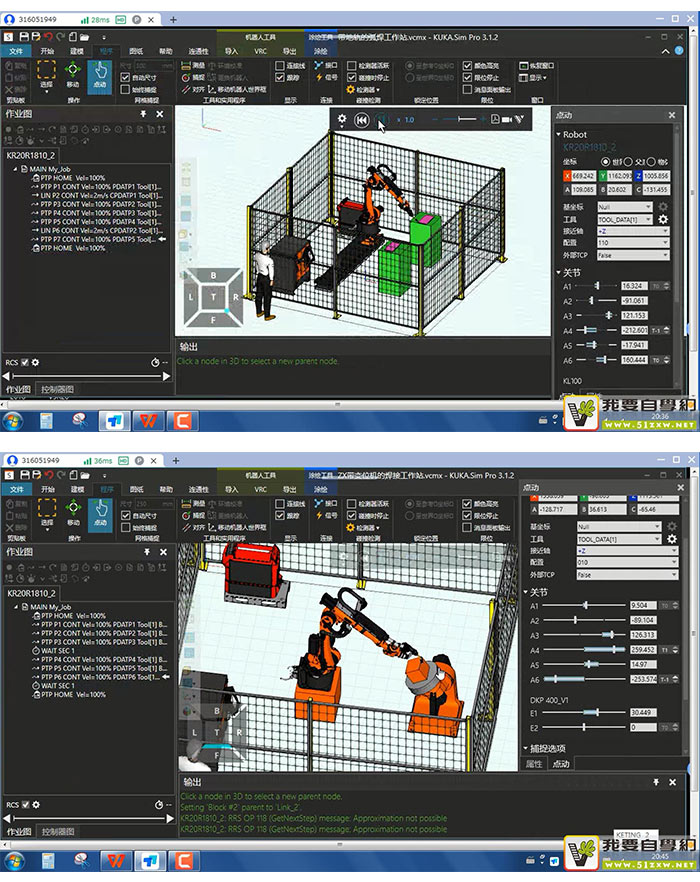700x882 pixels.
Task: Open 文件 menu in upper window
Action: (x=16, y=51)
